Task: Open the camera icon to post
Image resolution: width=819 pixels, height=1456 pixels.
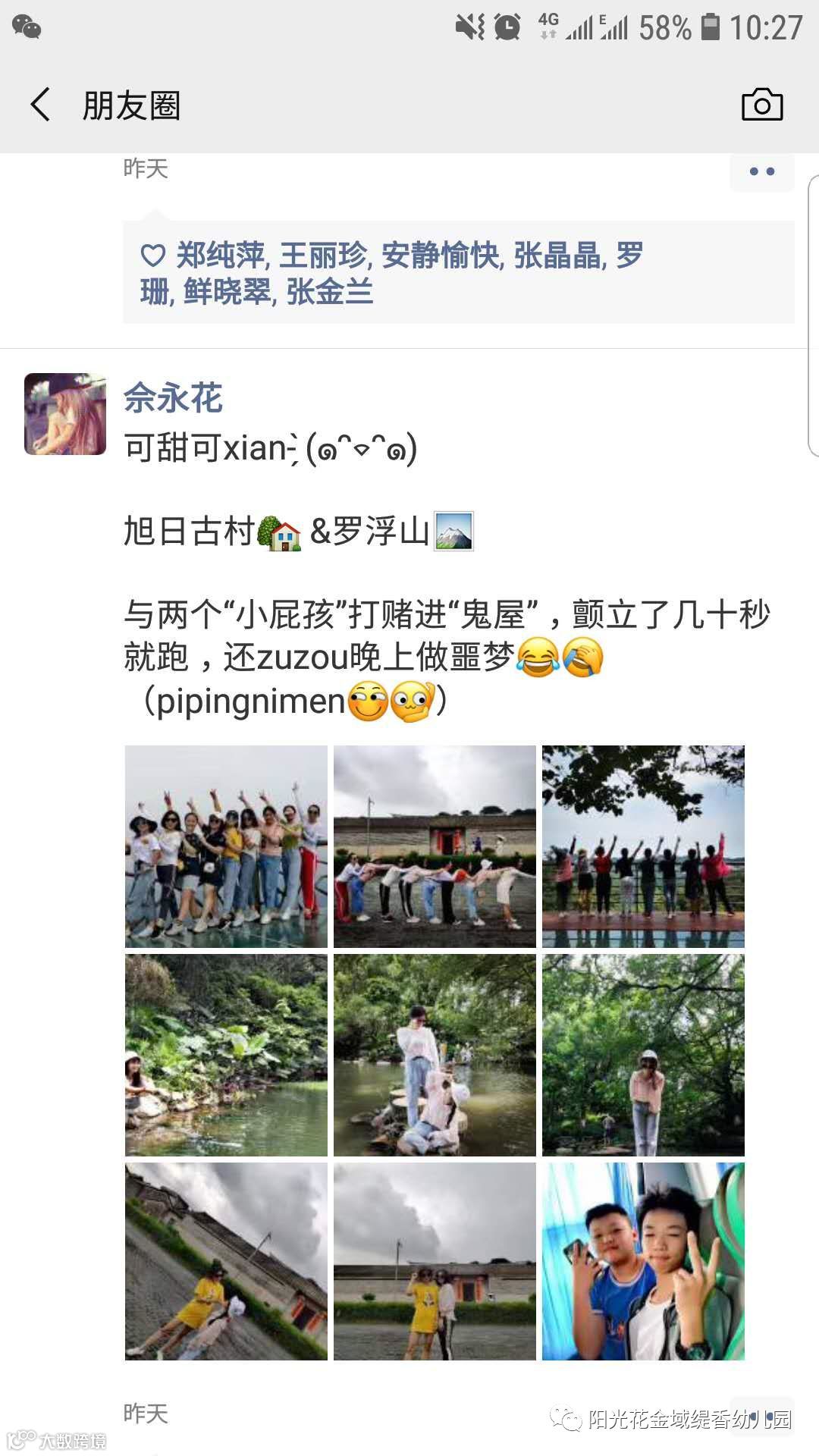Action: point(761,105)
